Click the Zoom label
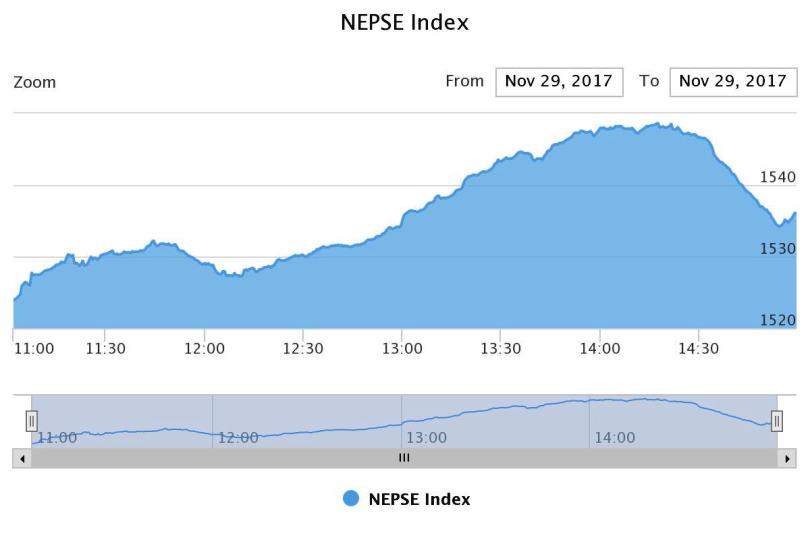This screenshot has height=540, width=810. pyautogui.click(x=35, y=82)
